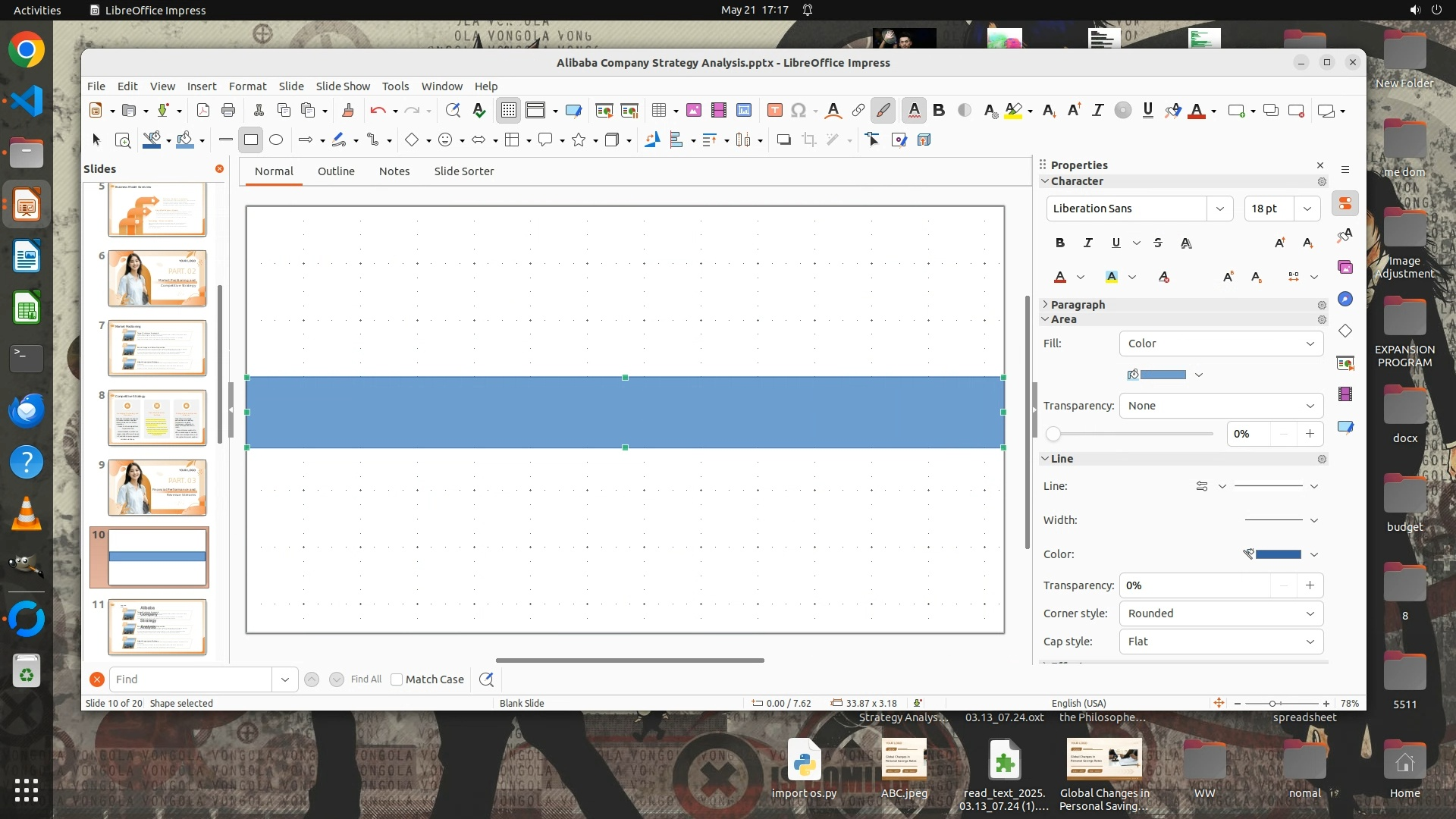Open the Fill type dropdown

[1221, 344]
